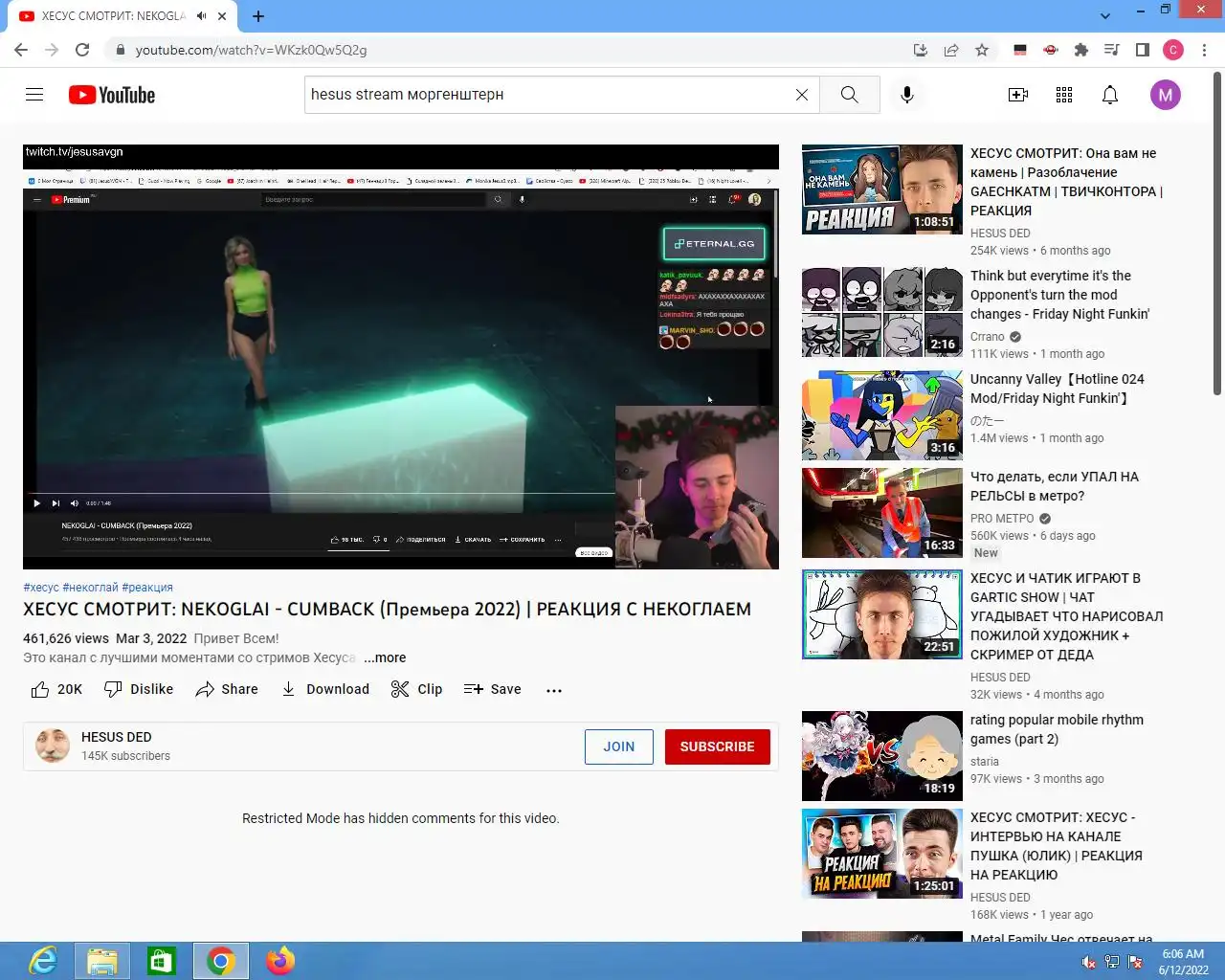The height and width of the screenshot is (980, 1225).
Task: Open Chrome profile avatar C
Action: 1173,50
